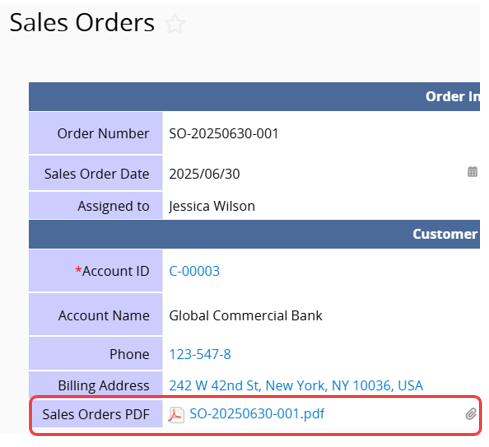This screenshot has height=447, width=489.
Task: Click the Sales Orders PDF field label
Action: tap(96, 414)
